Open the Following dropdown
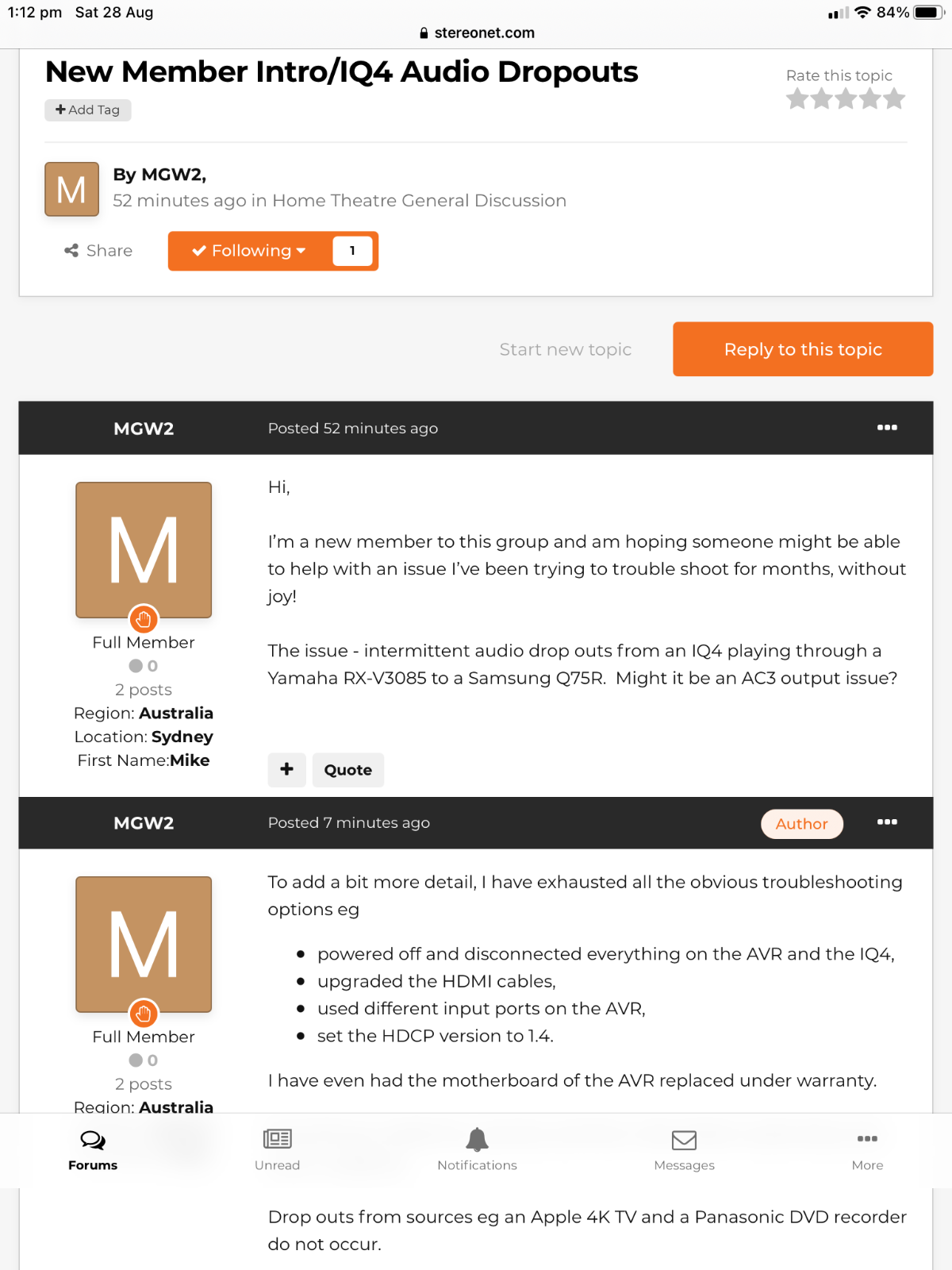The height and width of the screenshot is (1270, 952). tap(249, 251)
